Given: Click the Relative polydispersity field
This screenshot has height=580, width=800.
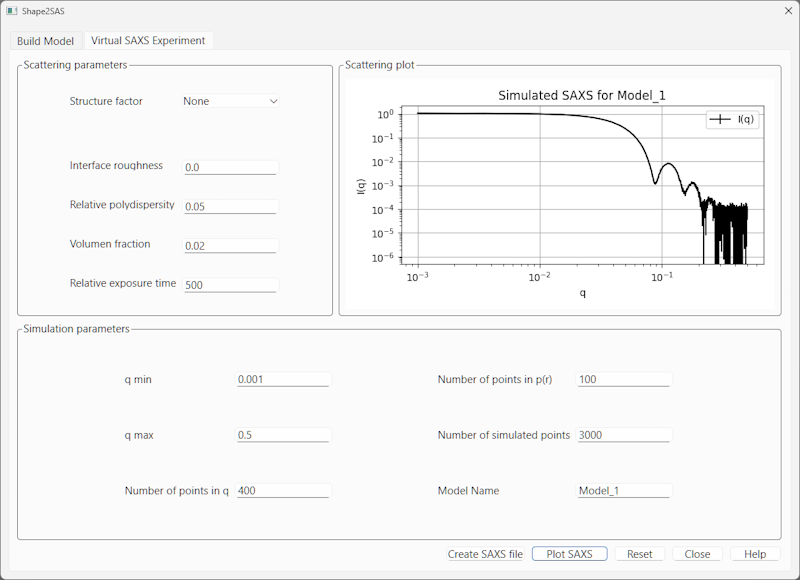Looking at the screenshot, I should click(x=230, y=206).
